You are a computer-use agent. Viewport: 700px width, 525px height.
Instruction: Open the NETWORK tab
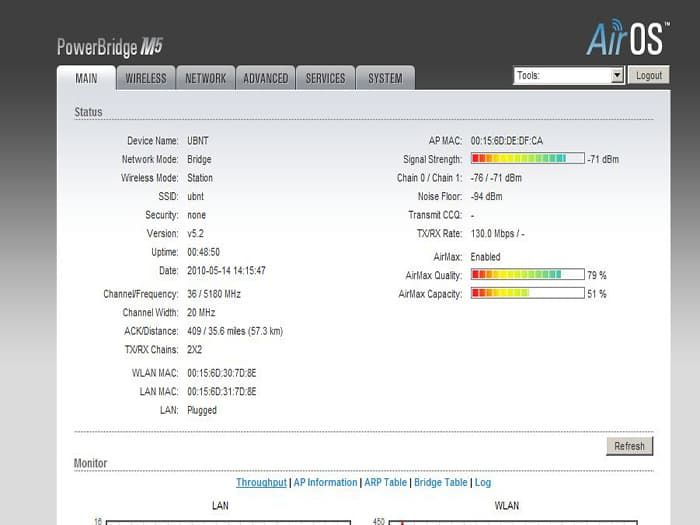click(x=205, y=79)
